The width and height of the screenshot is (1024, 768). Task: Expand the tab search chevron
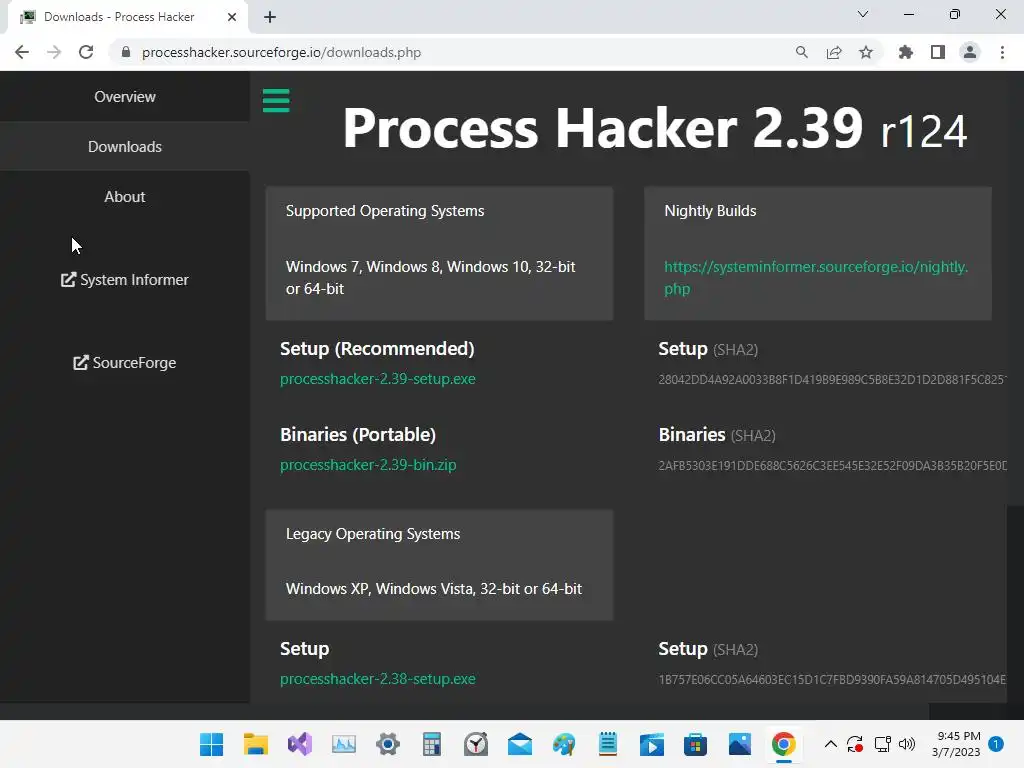863,14
